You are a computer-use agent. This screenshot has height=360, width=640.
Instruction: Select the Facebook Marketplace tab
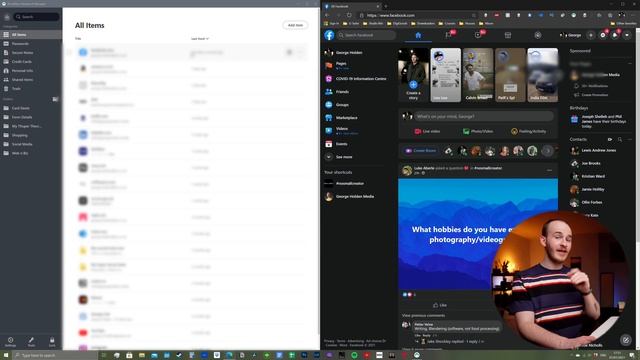pyautogui.click(x=508, y=35)
